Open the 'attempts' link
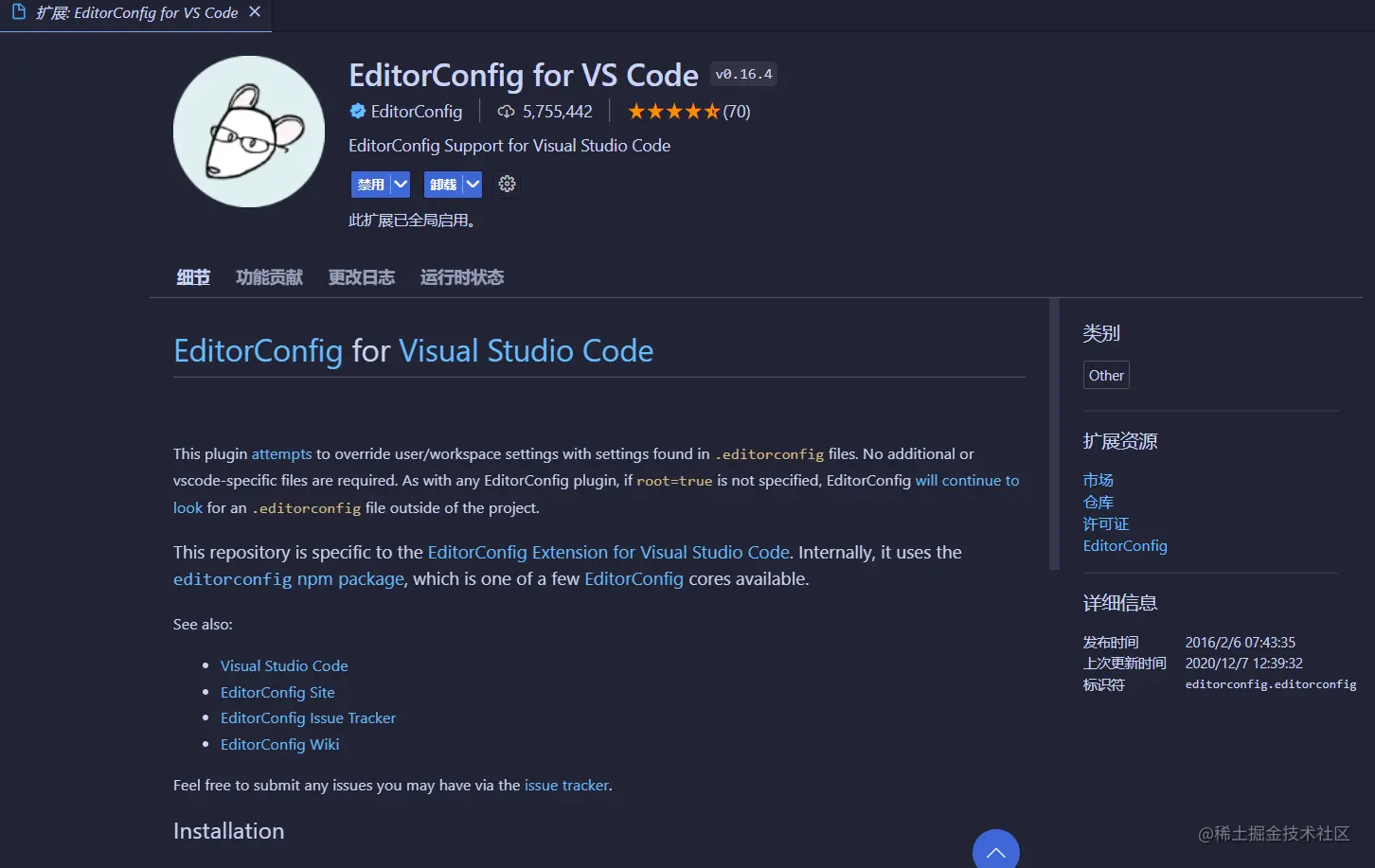This screenshot has height=868, width=1375. 281,454
